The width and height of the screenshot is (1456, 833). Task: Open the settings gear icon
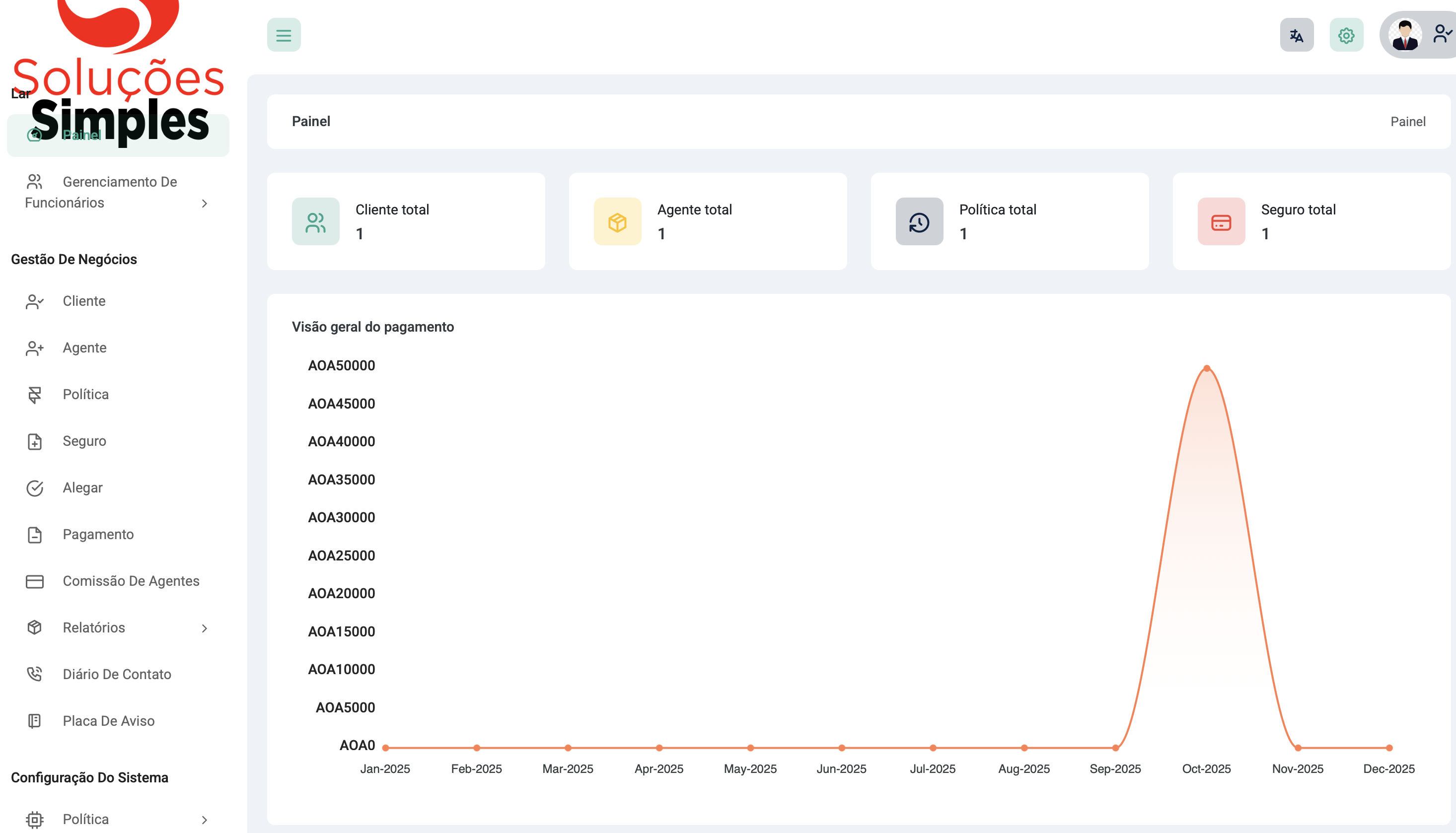point(1346,35)
